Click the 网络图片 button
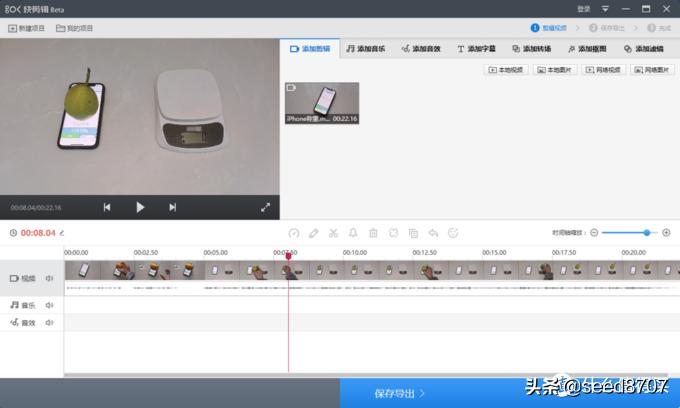The height and width of the screenshot is (408, 680). 652,70
